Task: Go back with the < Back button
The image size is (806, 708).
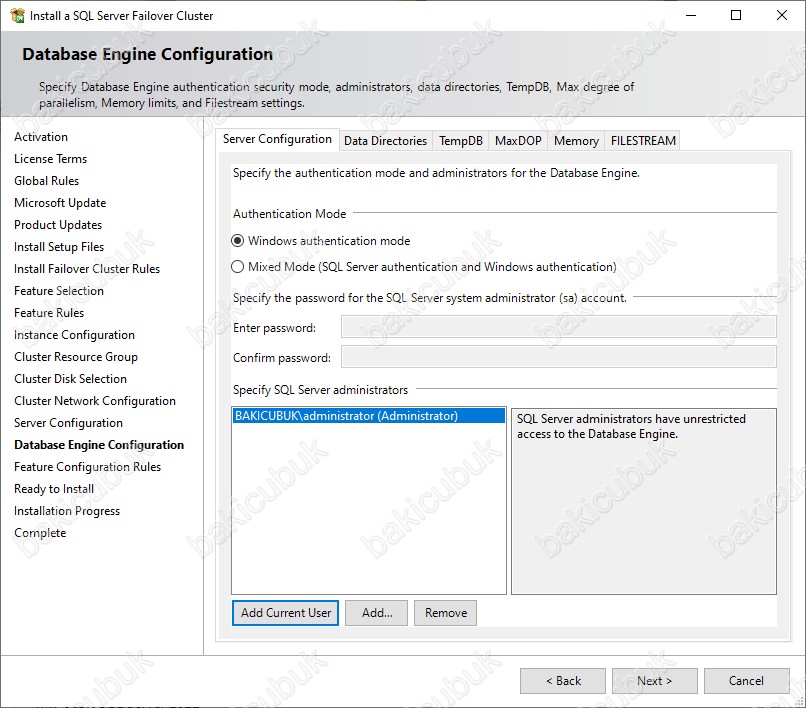Action: [563, 681]
